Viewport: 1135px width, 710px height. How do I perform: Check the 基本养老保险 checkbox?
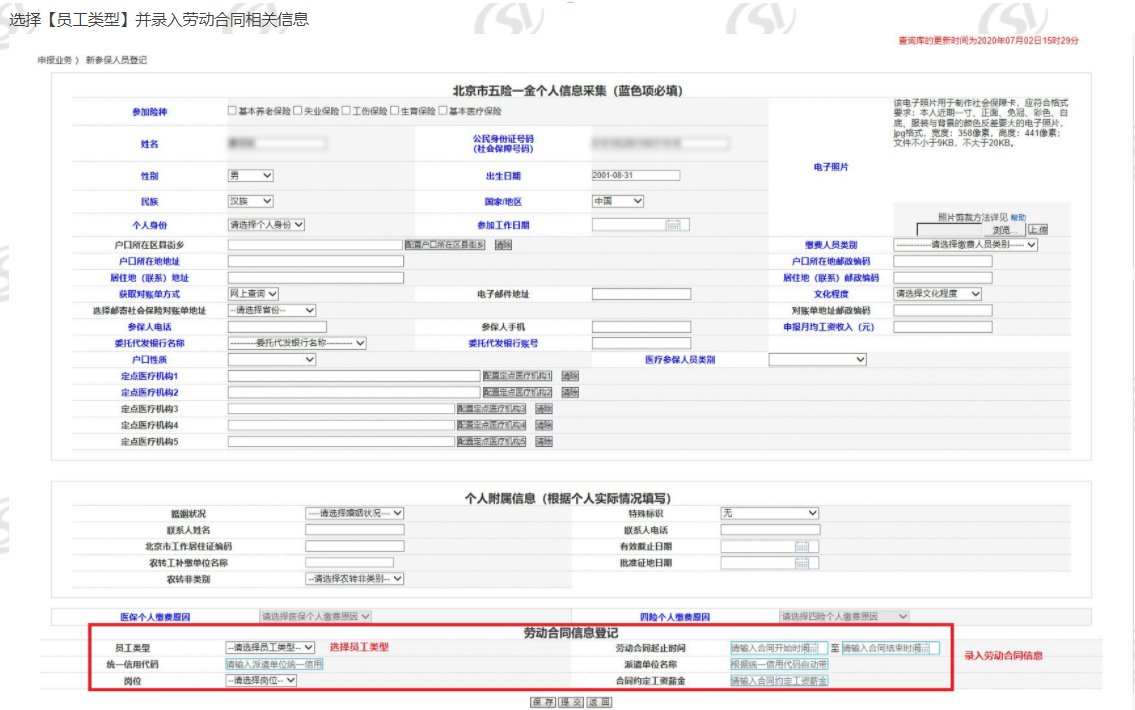click(x=232, y=111)
